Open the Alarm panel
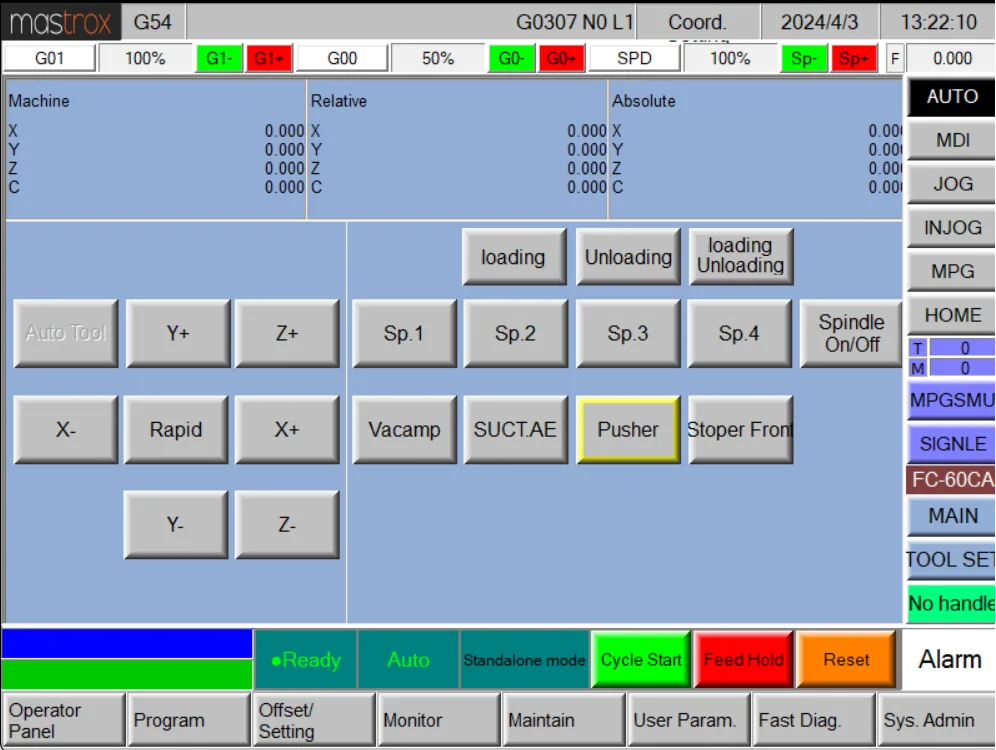 949,660
